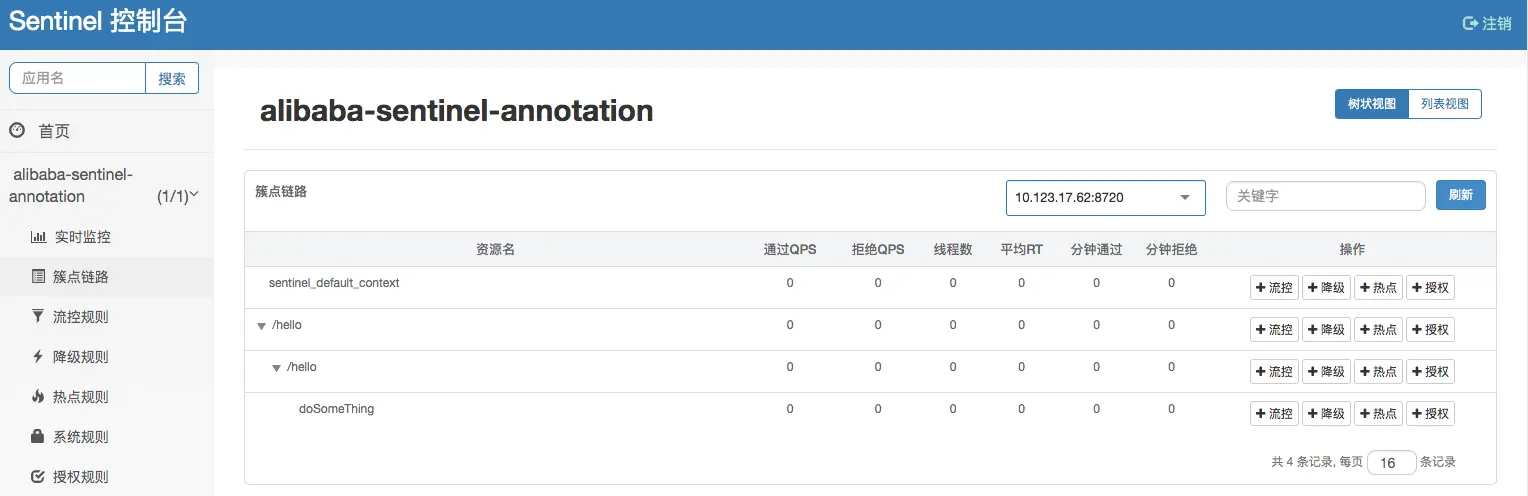Collapse the alibaba-sentinel-annotation app menu
Viewport: 1528px width, 496px height.
click(194, 195)
